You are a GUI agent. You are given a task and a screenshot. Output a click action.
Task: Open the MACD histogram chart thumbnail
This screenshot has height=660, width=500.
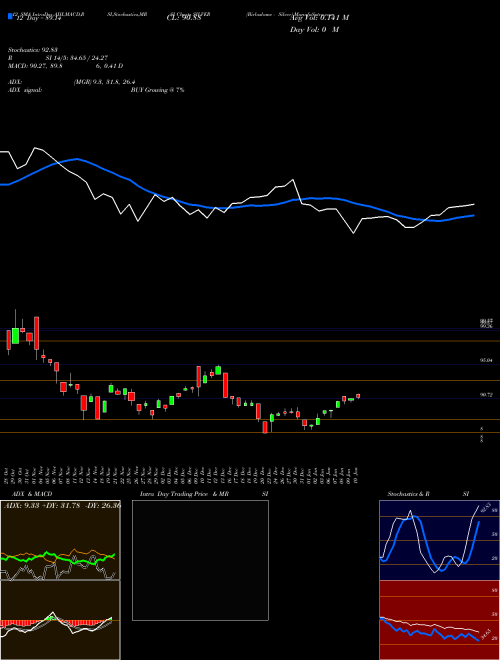(x=60, y=620)
